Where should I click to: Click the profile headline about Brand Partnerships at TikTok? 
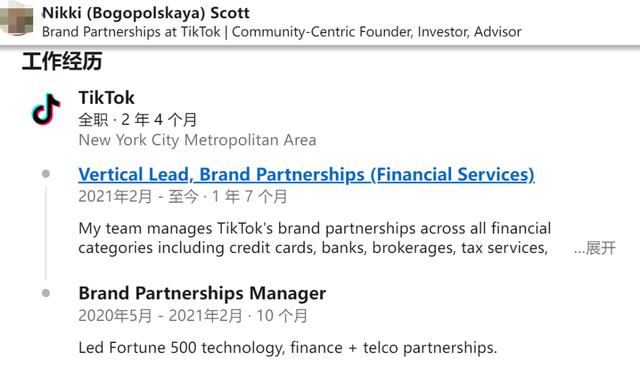point(282,32)
